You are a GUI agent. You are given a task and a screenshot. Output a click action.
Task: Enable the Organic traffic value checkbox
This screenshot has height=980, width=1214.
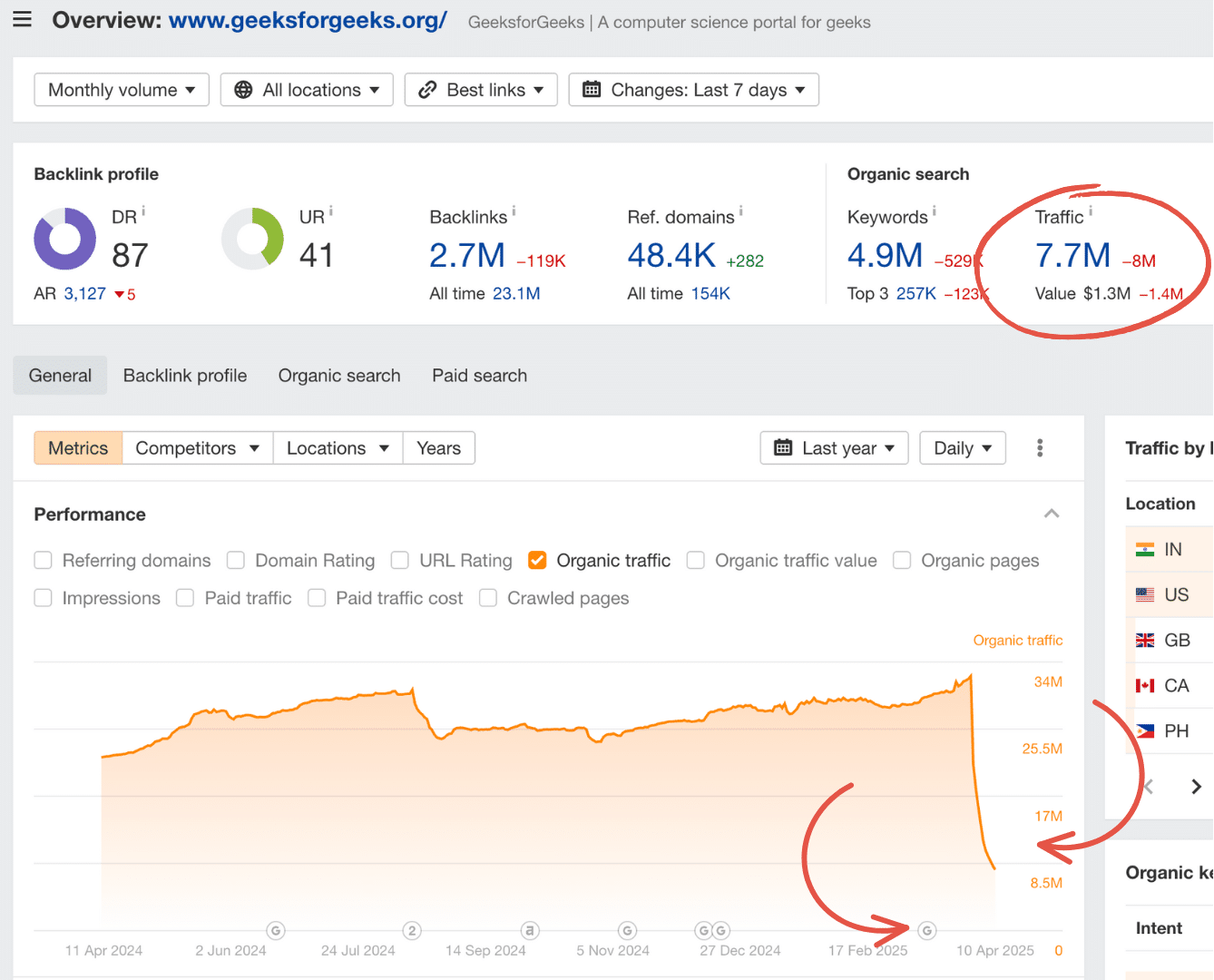(x=696, y=561)
